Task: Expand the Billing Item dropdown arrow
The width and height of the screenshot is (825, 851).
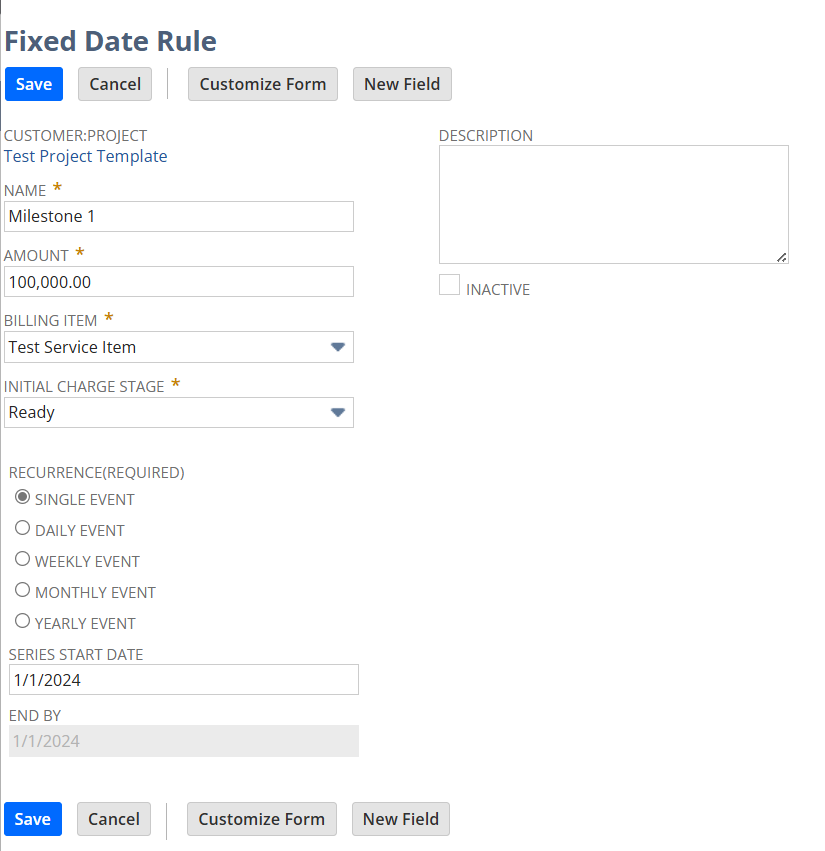Action: [338, 347]
